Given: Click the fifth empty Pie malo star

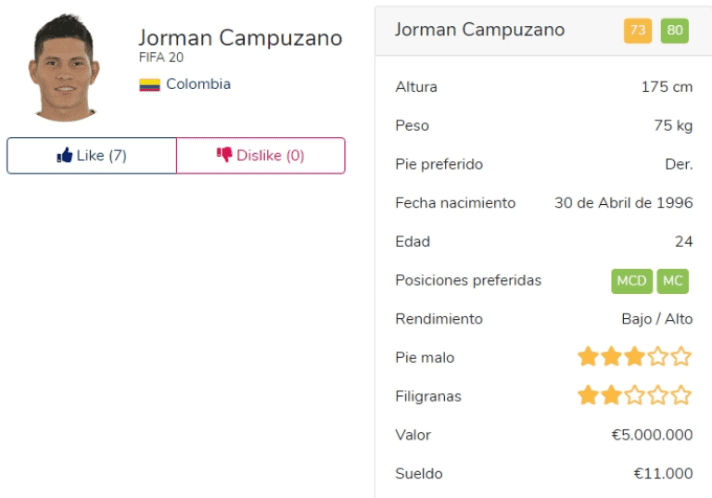Looking at the screenshot, I should 681,356.
